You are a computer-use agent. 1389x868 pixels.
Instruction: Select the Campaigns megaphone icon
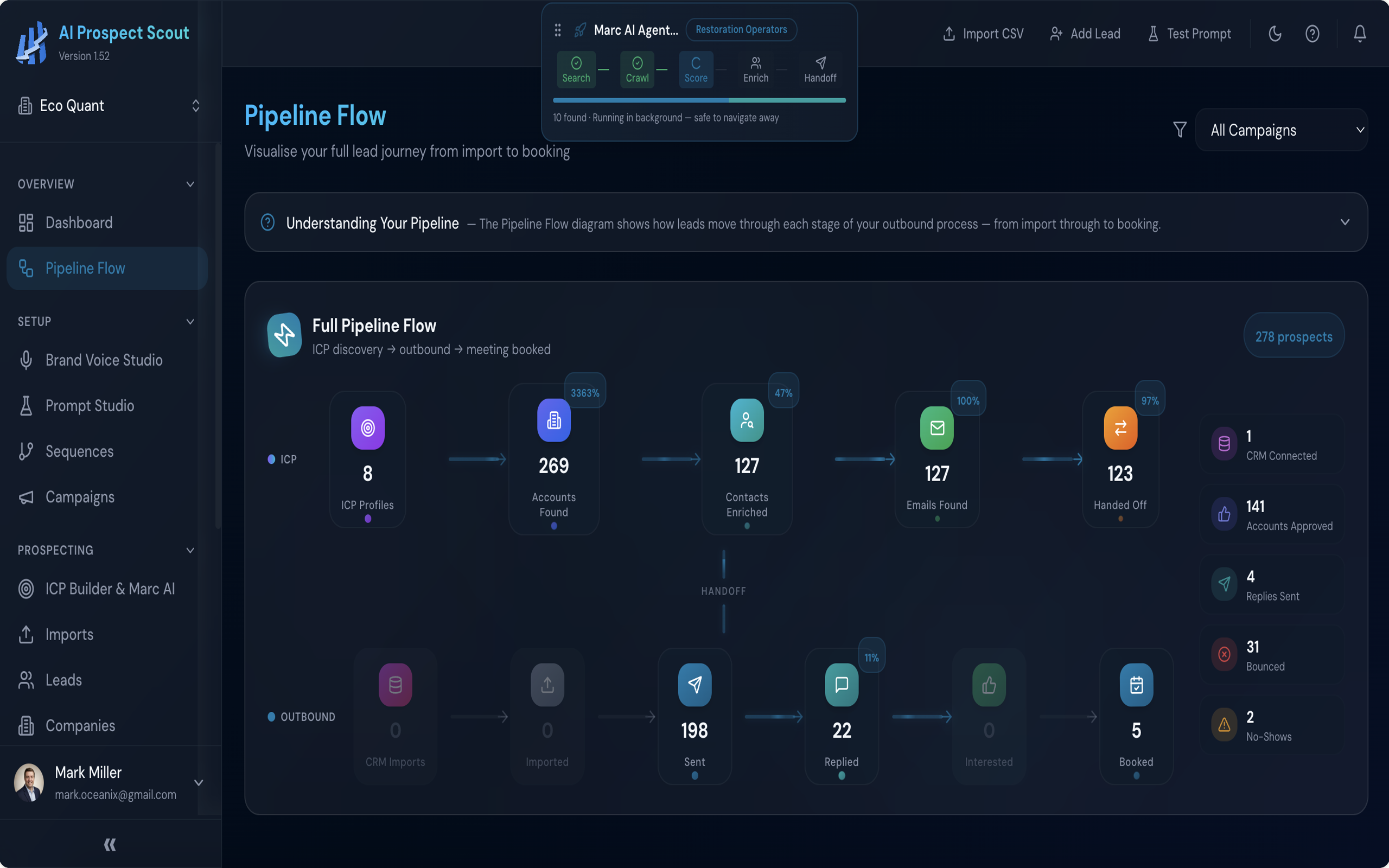26,497
